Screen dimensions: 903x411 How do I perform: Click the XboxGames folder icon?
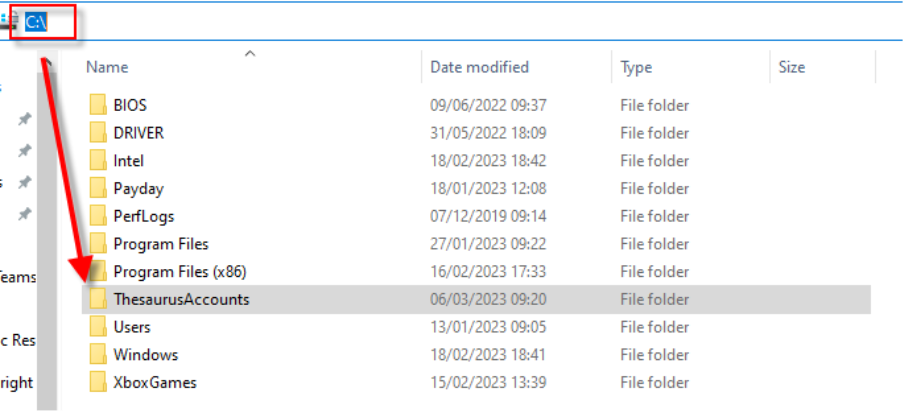[x=98, y=382]
